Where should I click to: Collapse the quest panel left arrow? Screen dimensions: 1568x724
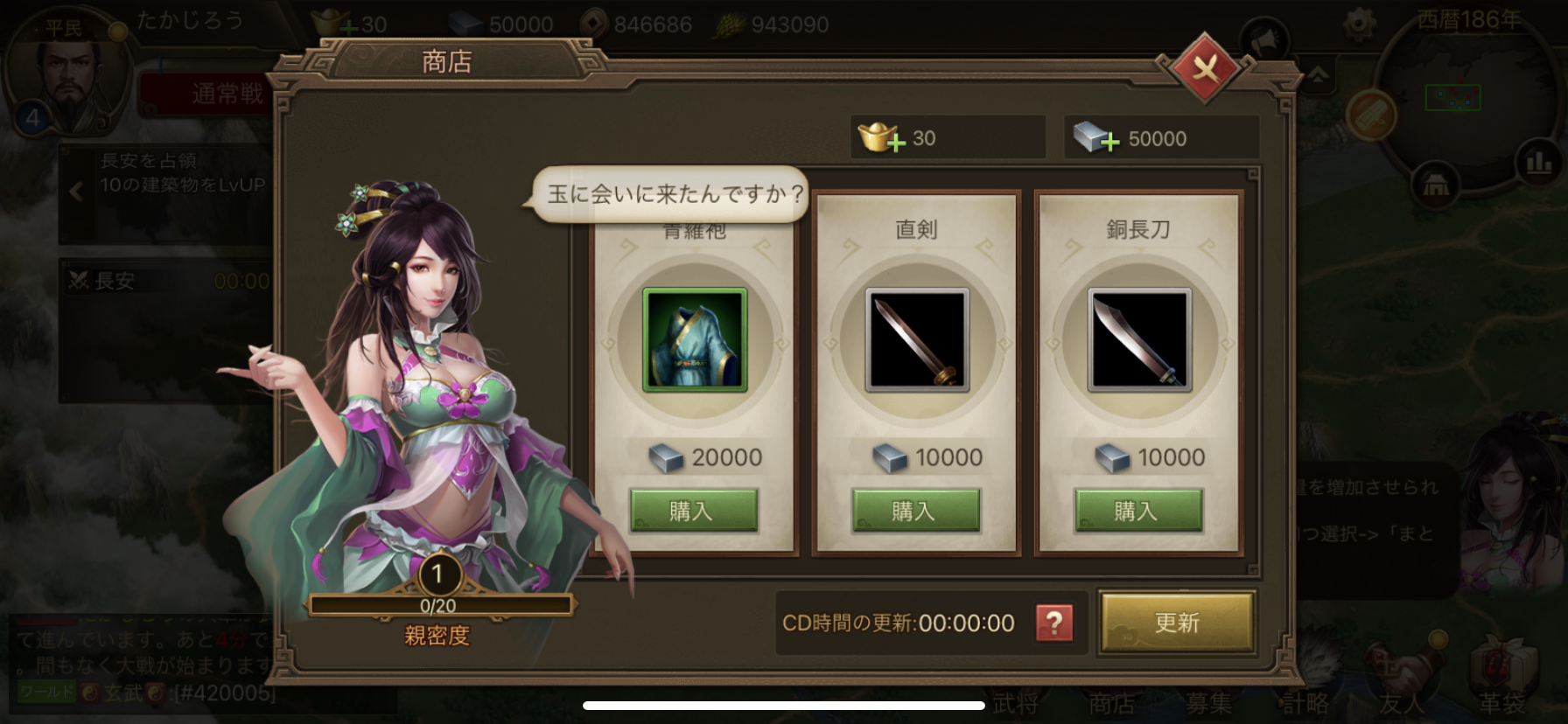point(77,191)
